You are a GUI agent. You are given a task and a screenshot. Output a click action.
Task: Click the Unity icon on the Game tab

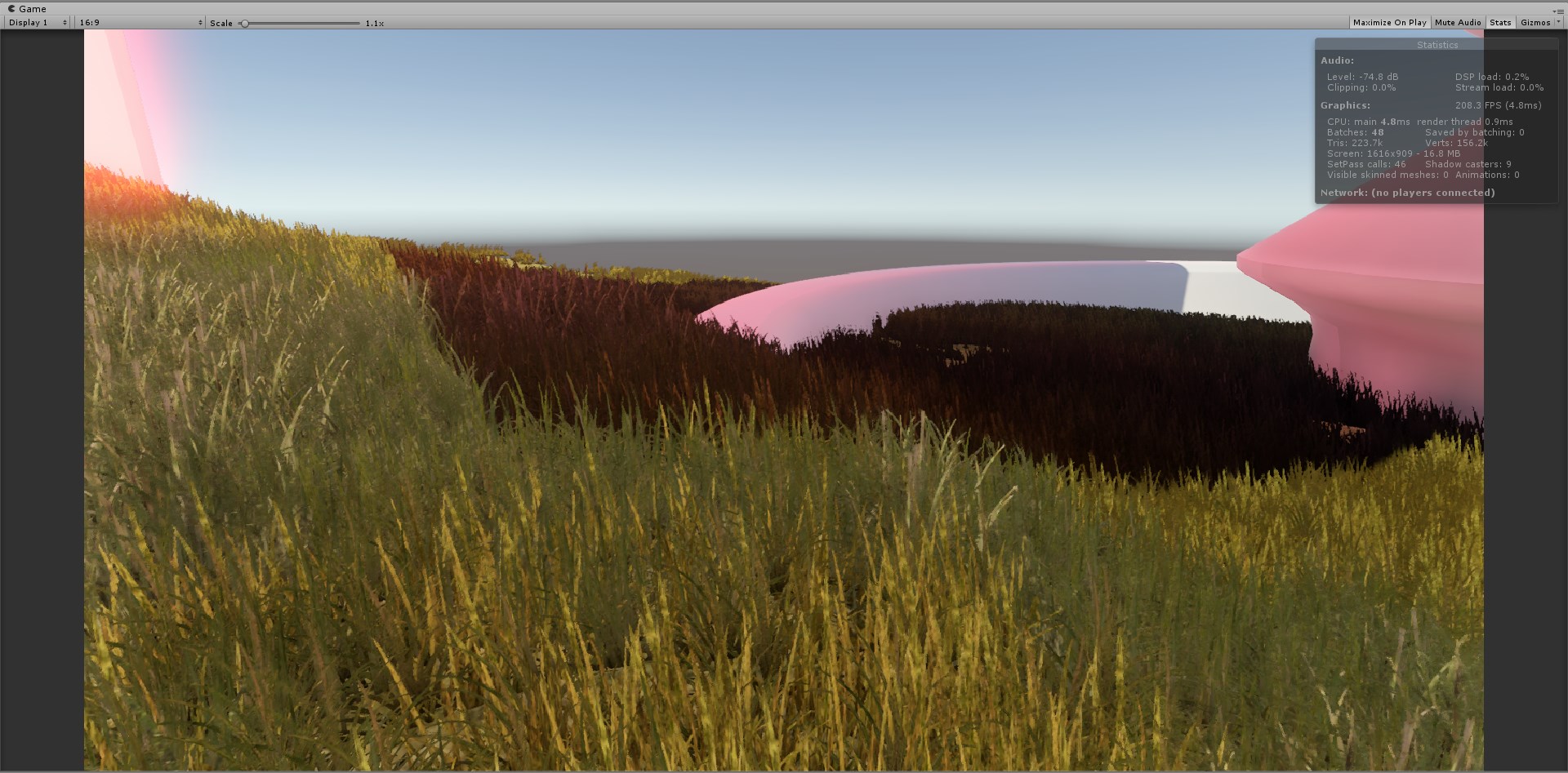(11, 9)
